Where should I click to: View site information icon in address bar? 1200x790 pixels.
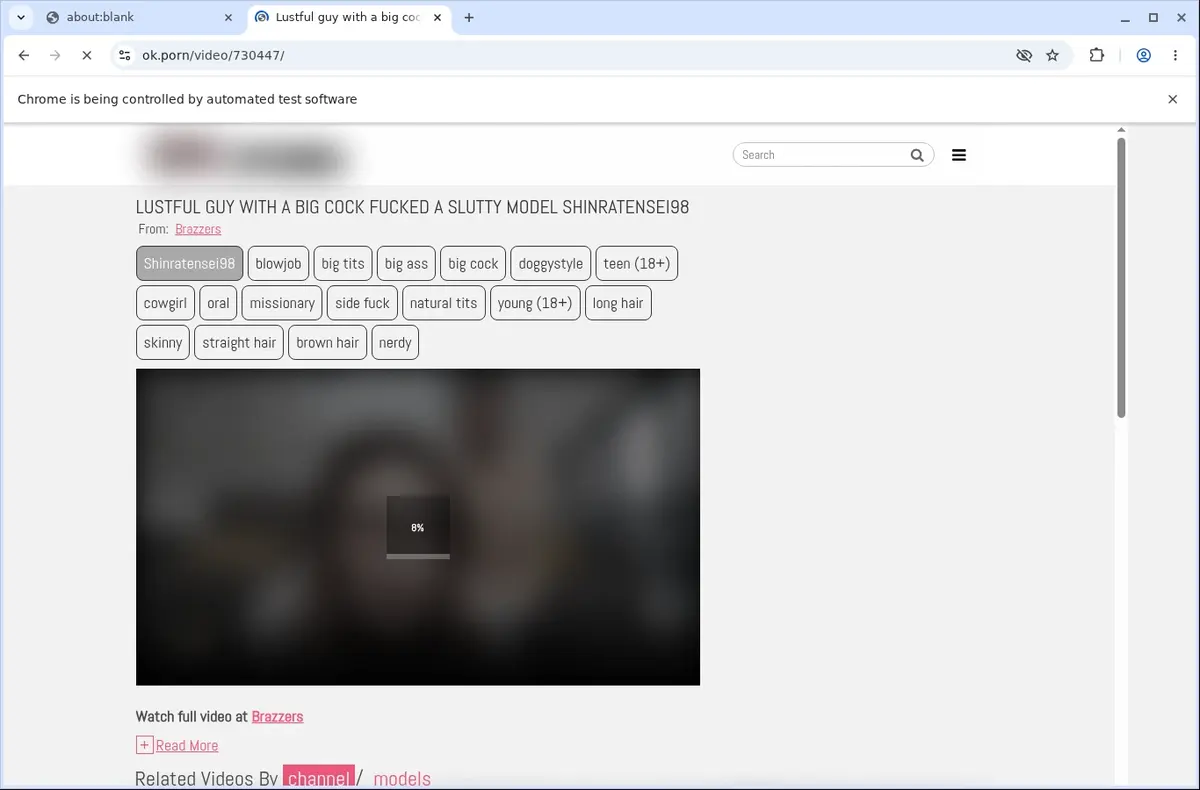point(124,56)
